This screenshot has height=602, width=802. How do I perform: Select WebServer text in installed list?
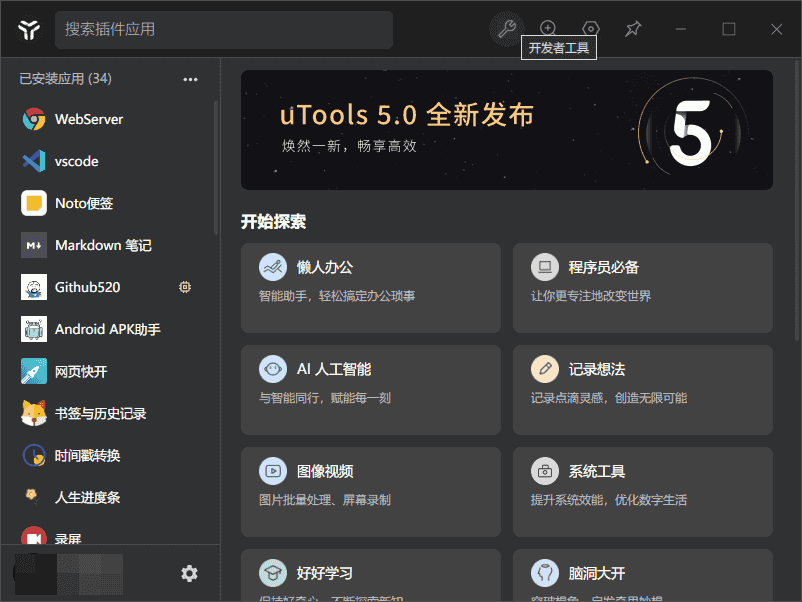tap(89, 119)
